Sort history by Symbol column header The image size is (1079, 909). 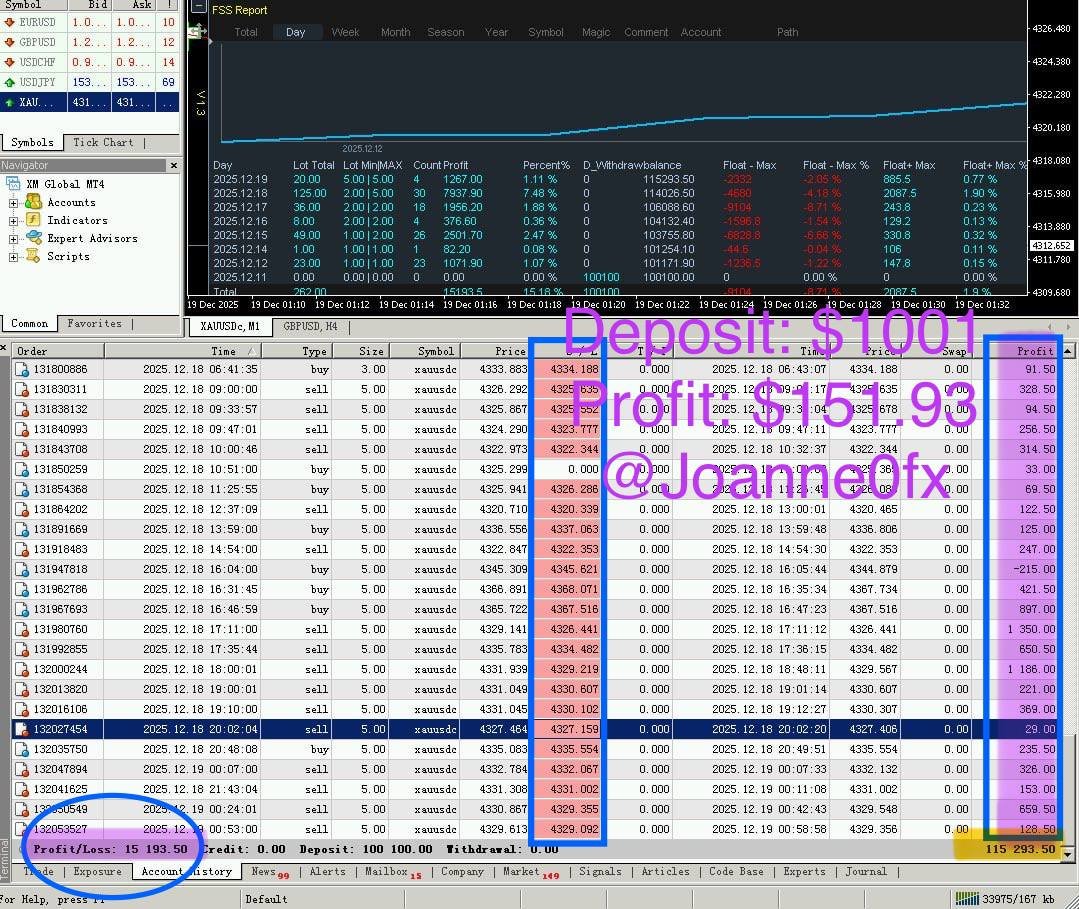(x=425, y=351)
